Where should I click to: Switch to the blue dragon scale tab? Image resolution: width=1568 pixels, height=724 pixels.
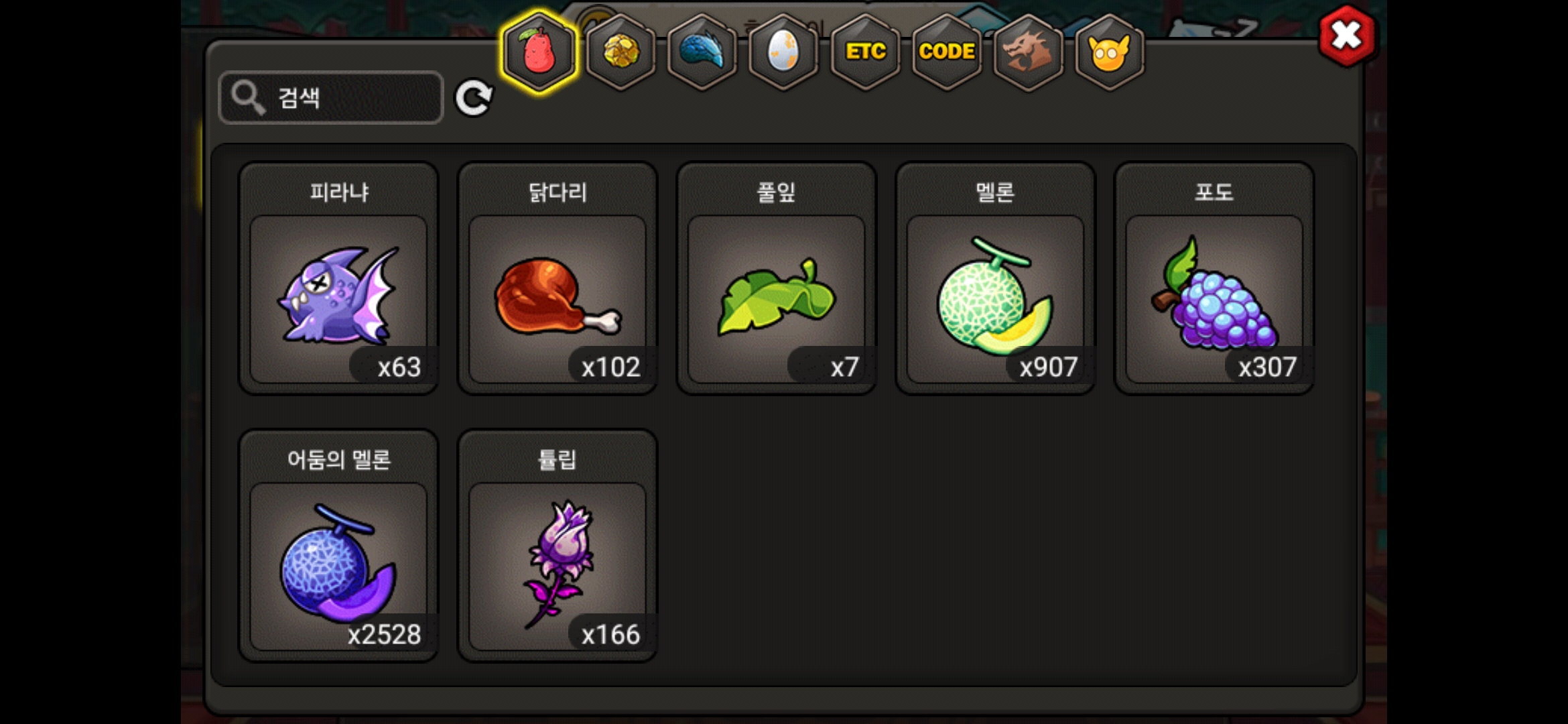(702, 52)
